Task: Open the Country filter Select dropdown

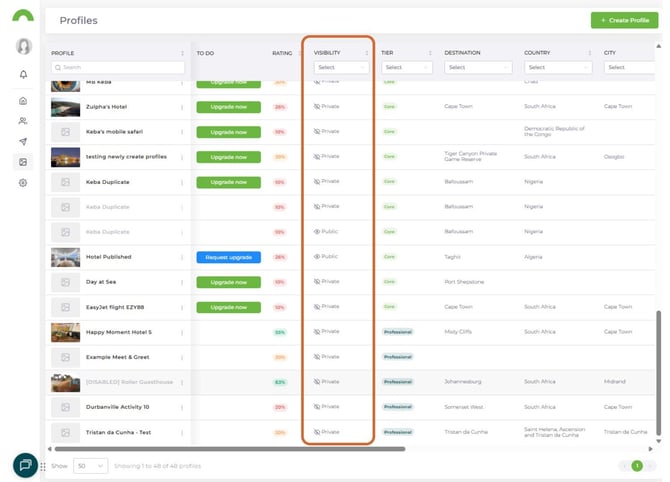Action: pos(558,67)
